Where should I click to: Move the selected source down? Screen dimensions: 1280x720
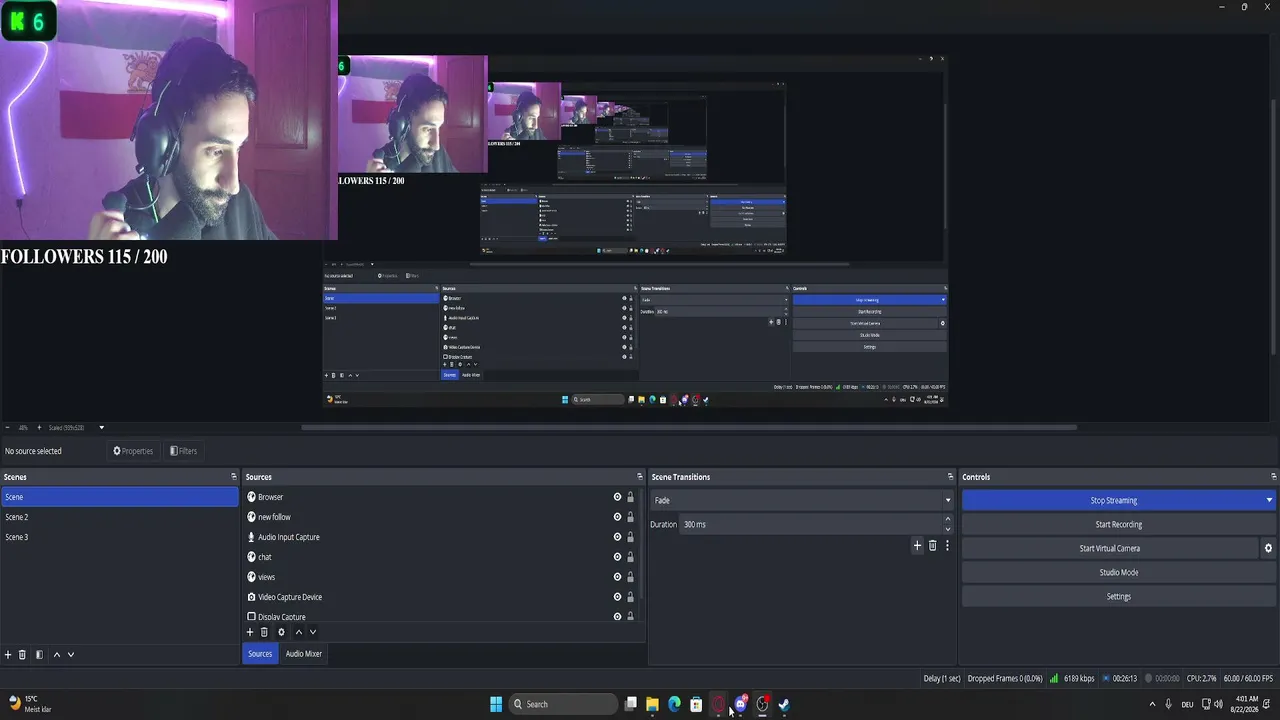click(312, 632)
